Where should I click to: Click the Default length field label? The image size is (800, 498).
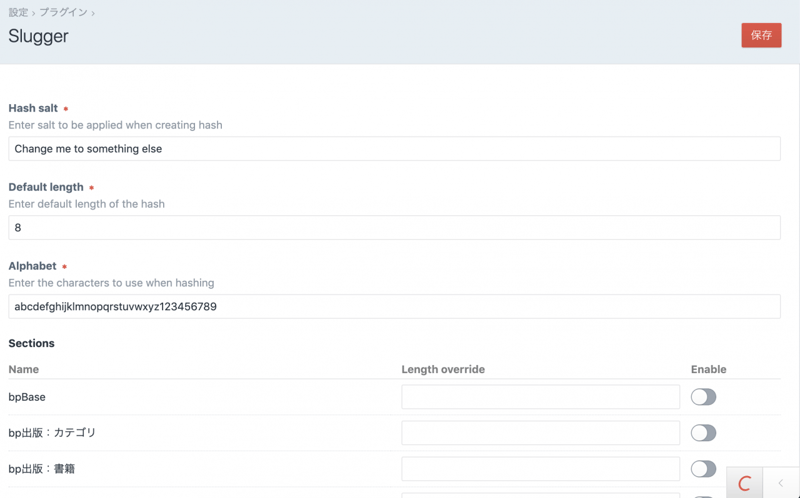(x=46, y=187)
